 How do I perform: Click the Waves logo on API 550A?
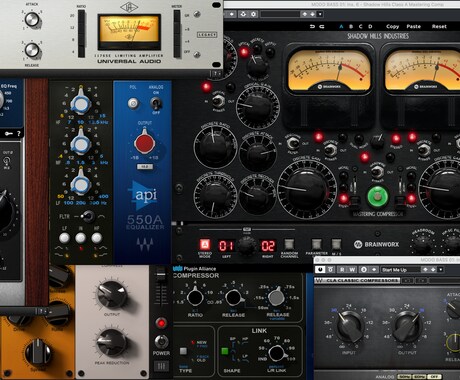pos(145,245)
